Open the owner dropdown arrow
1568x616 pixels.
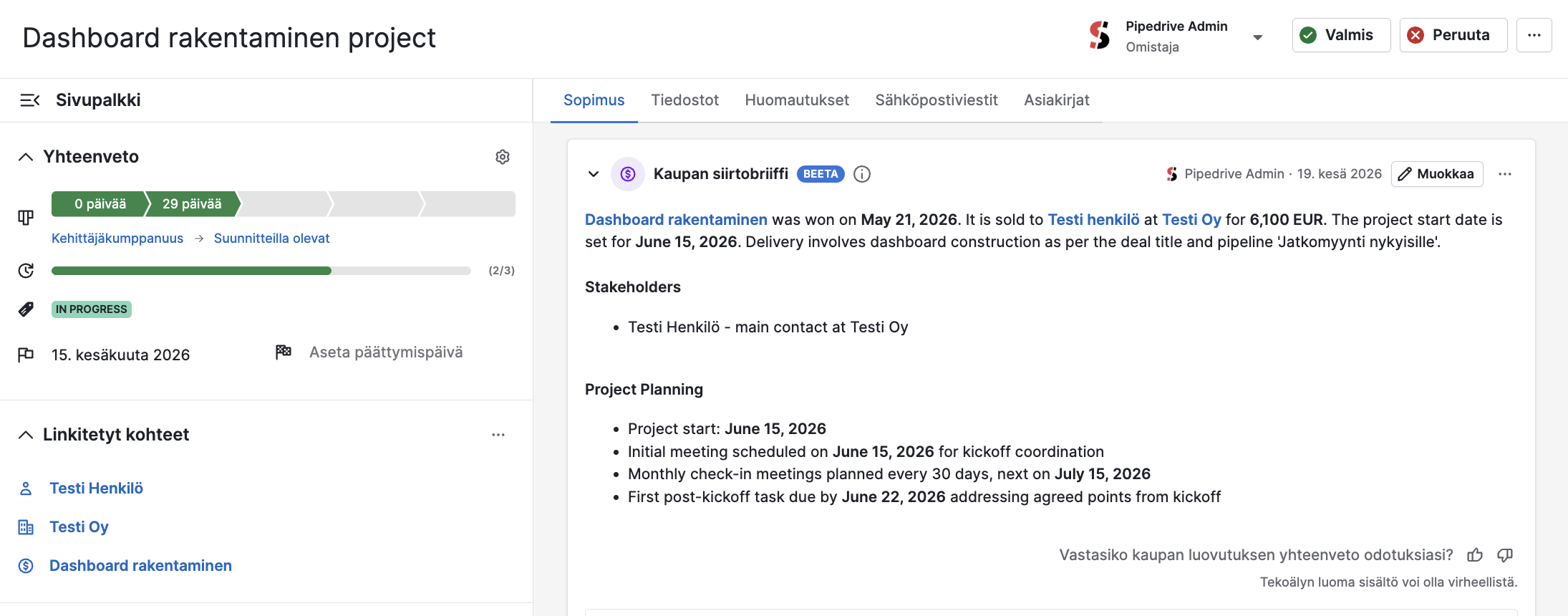pos(1258,37)
